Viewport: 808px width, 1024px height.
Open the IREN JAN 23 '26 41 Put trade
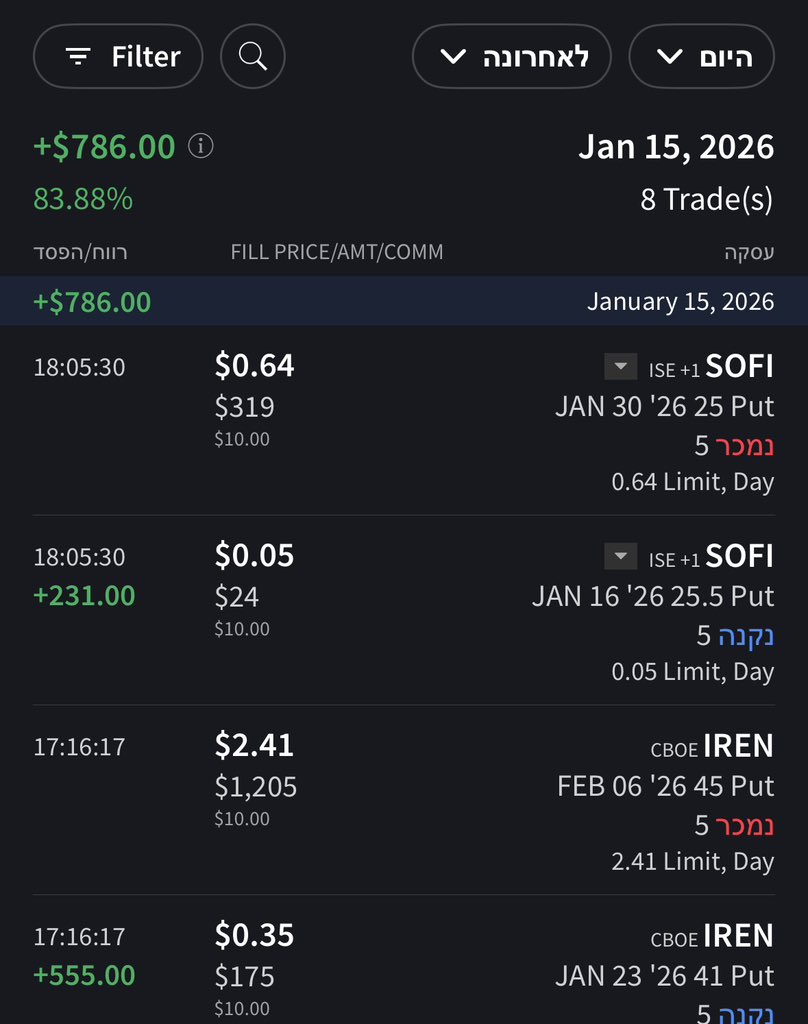point(665,975)
